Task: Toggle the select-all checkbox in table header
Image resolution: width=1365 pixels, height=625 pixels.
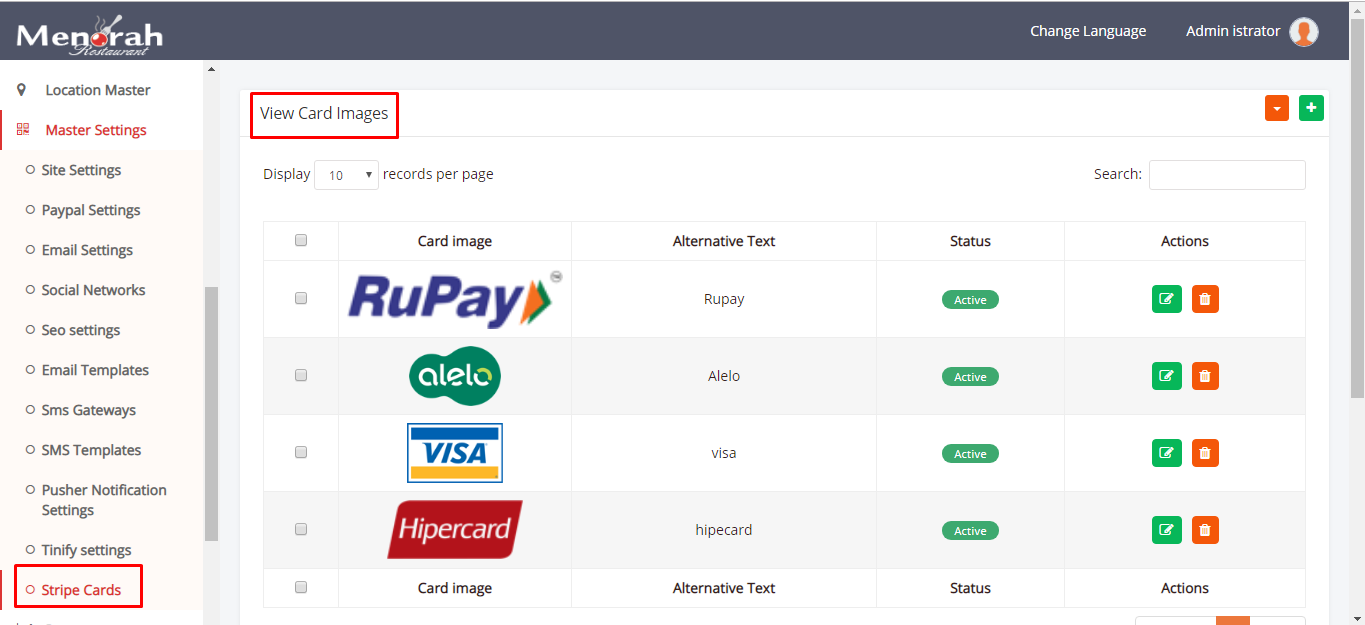Action: [x=301, y=240]
